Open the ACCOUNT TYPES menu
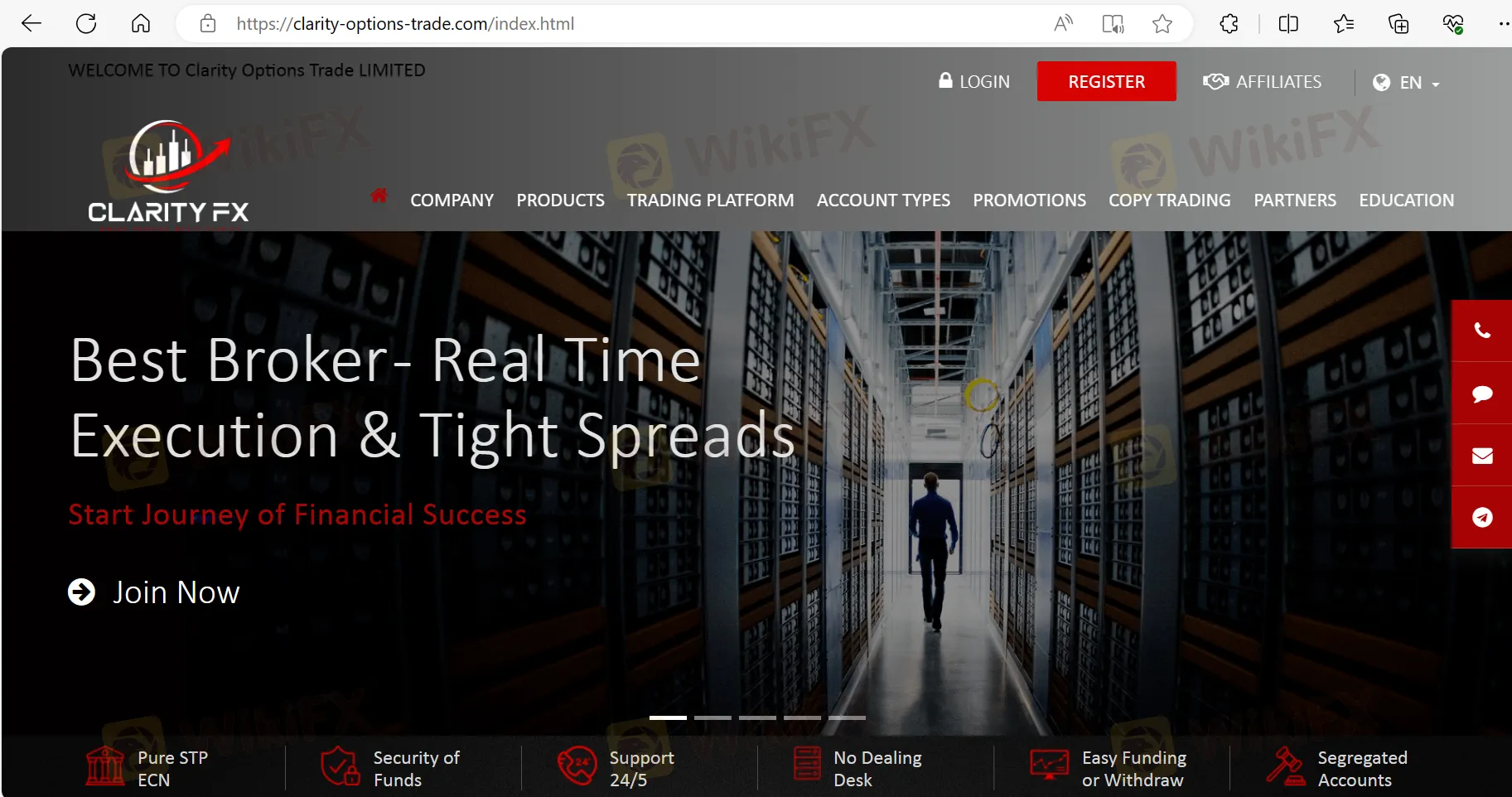 point(883,200)
